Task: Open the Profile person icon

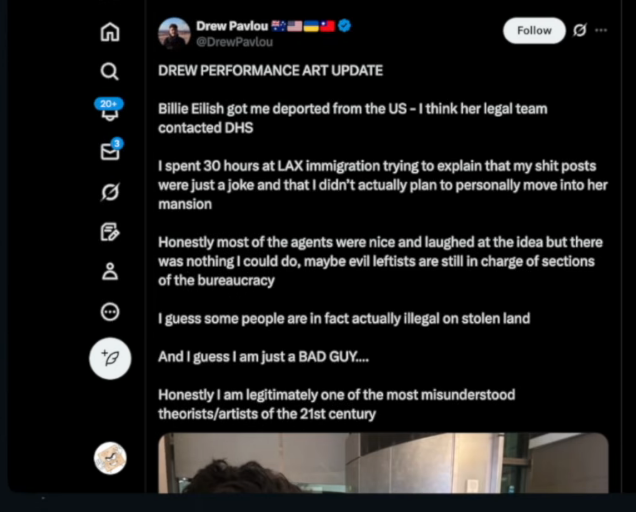Action: coord(110,271)
